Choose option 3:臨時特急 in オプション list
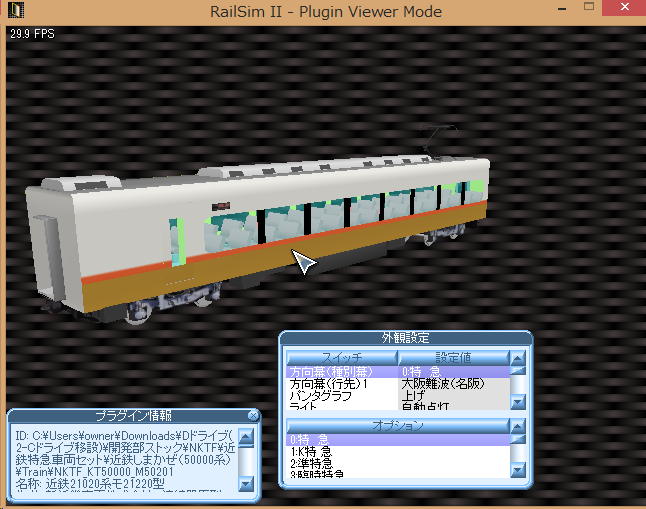This screenshot has height=509, width=646. click(398, 474)
